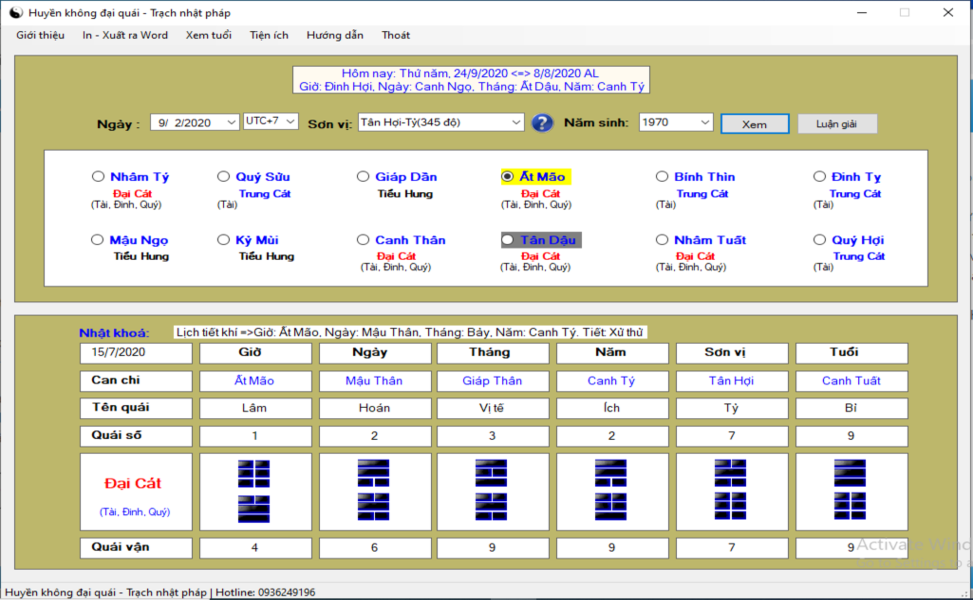Click the Quái vận label cell
The image size is (973, 600).
click(x=136, y=547)
